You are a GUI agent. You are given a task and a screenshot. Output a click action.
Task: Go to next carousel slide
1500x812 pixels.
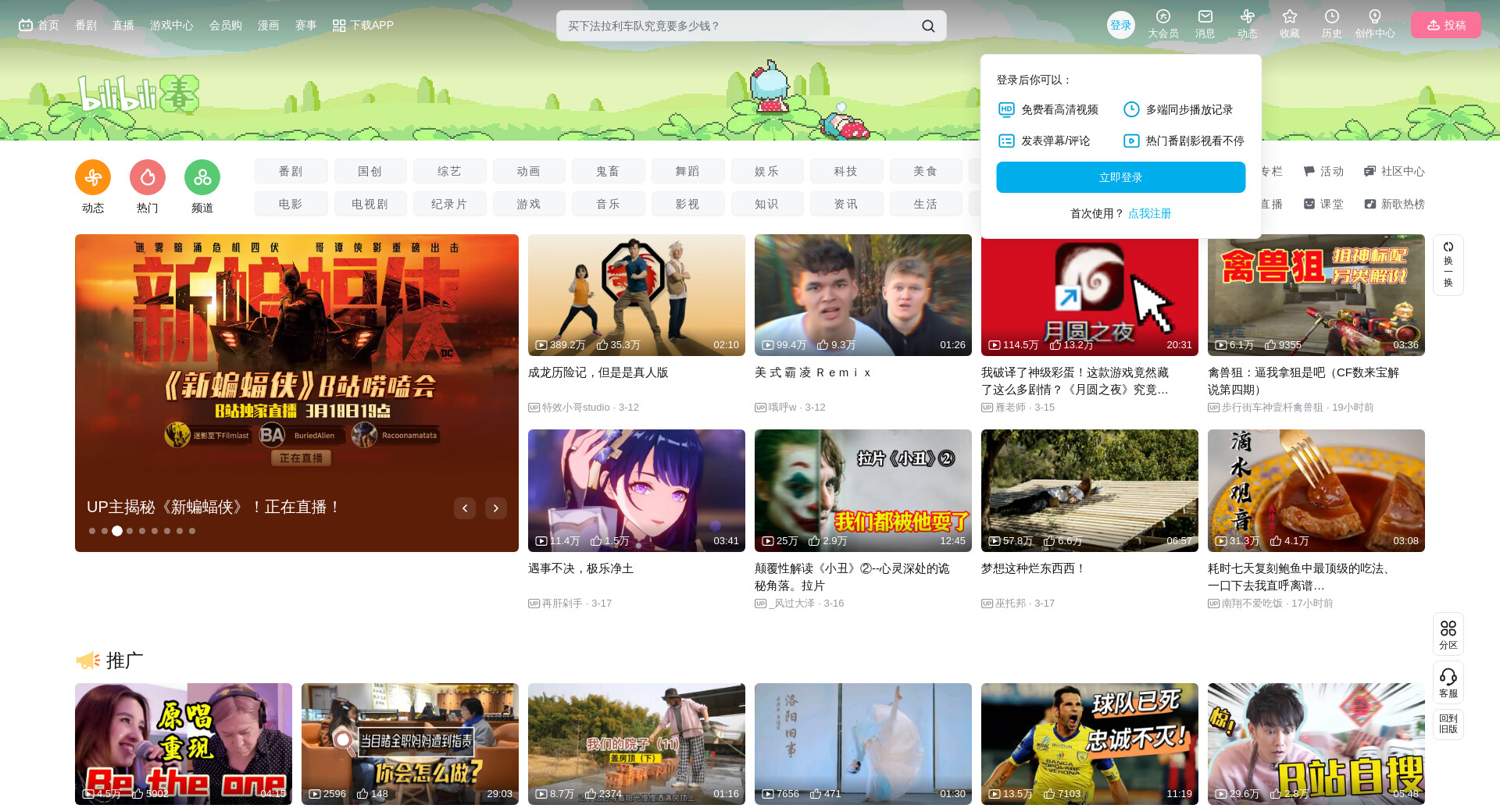pyautogui.click(x=496, y=508)
